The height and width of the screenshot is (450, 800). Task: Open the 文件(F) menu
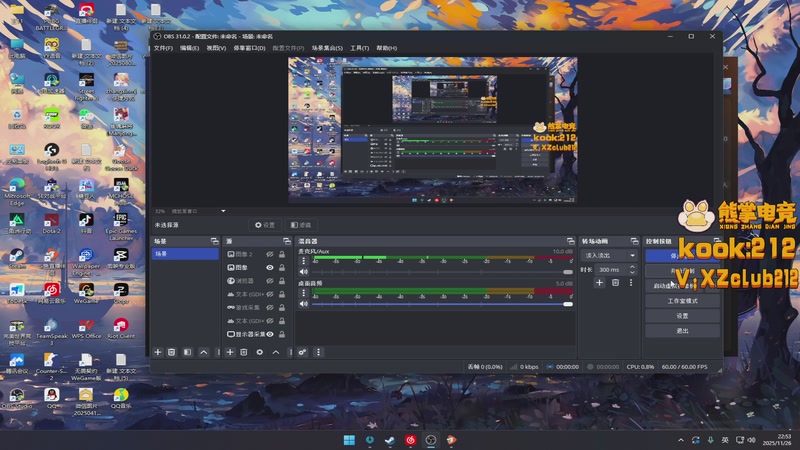tap(163, 48)
